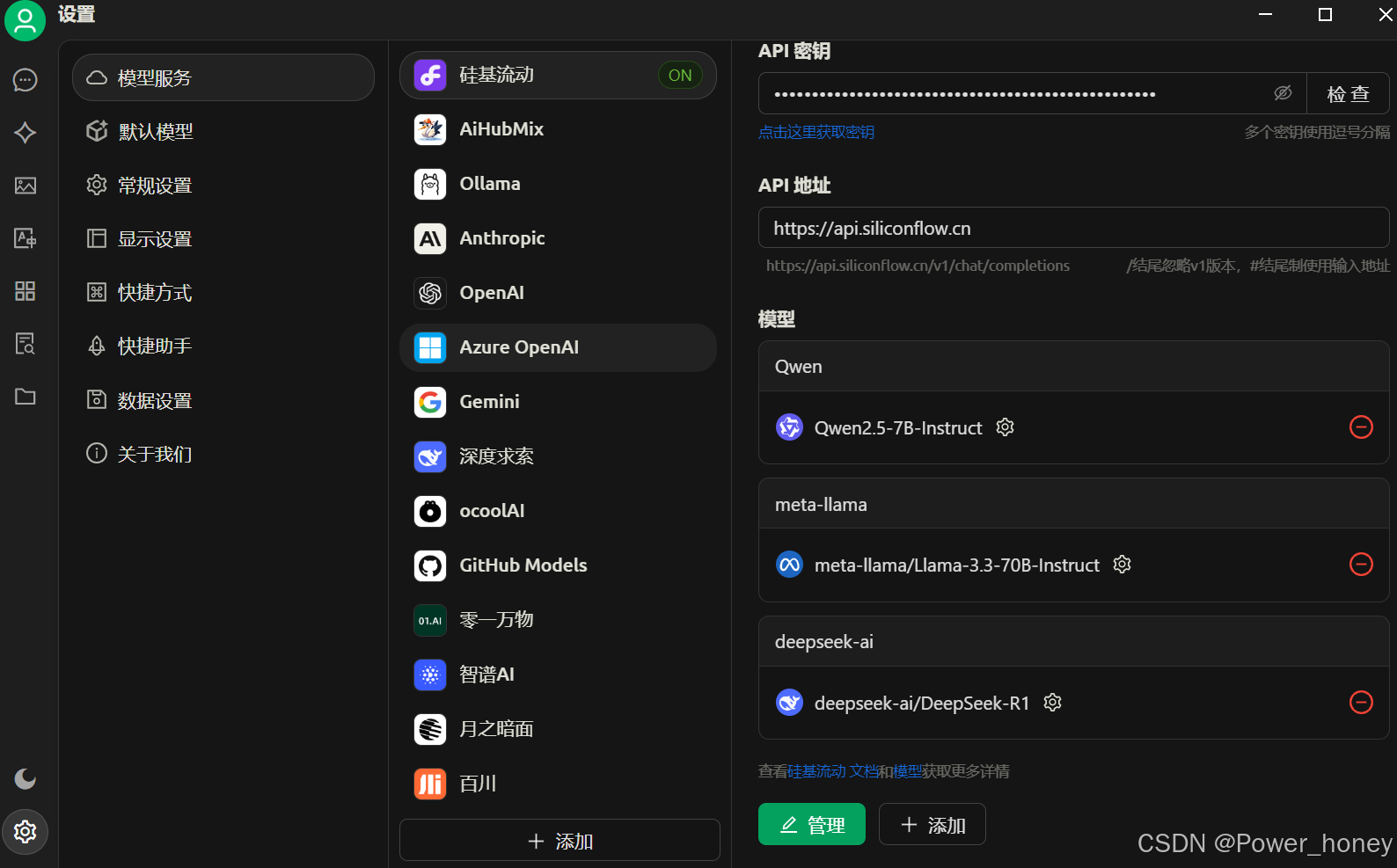
Task: Open the 硅基流动 文档 link
Action: pyautogui.click(x=832, y=771)
